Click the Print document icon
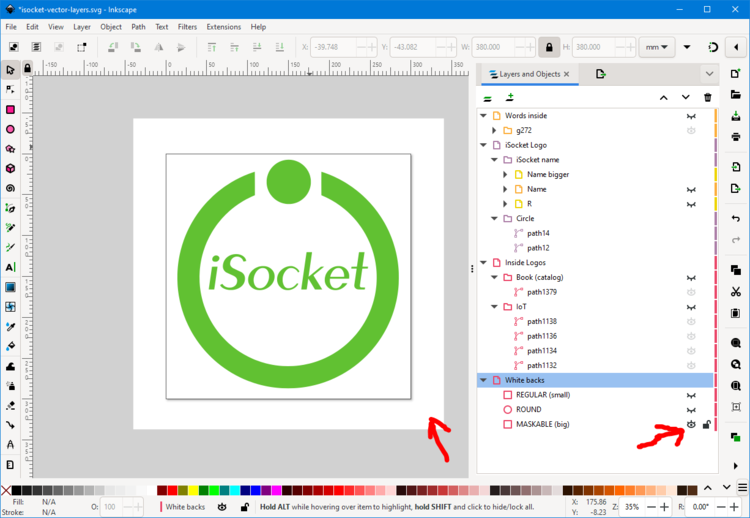750x518 pixels. pos(736,137)
